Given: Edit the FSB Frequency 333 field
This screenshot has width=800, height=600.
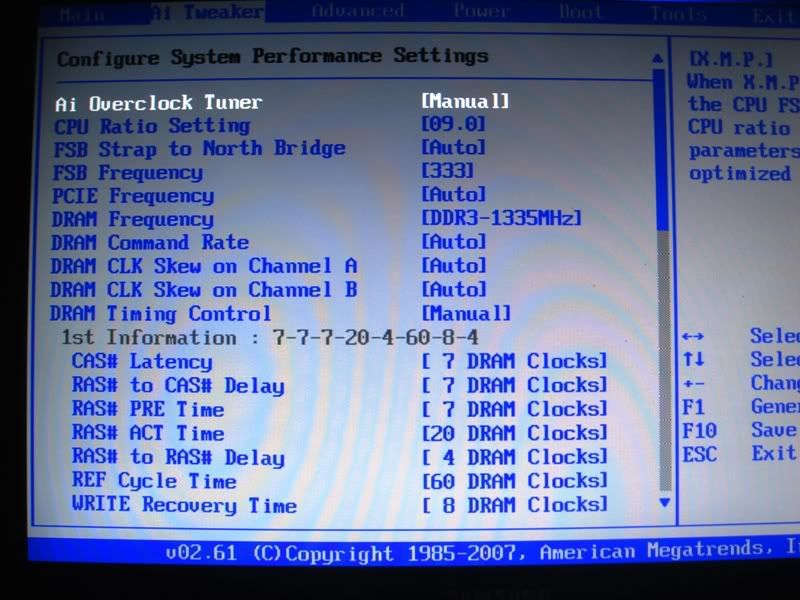Looking at the screenshot, I should pyautogui.click(x=447, y=171).
